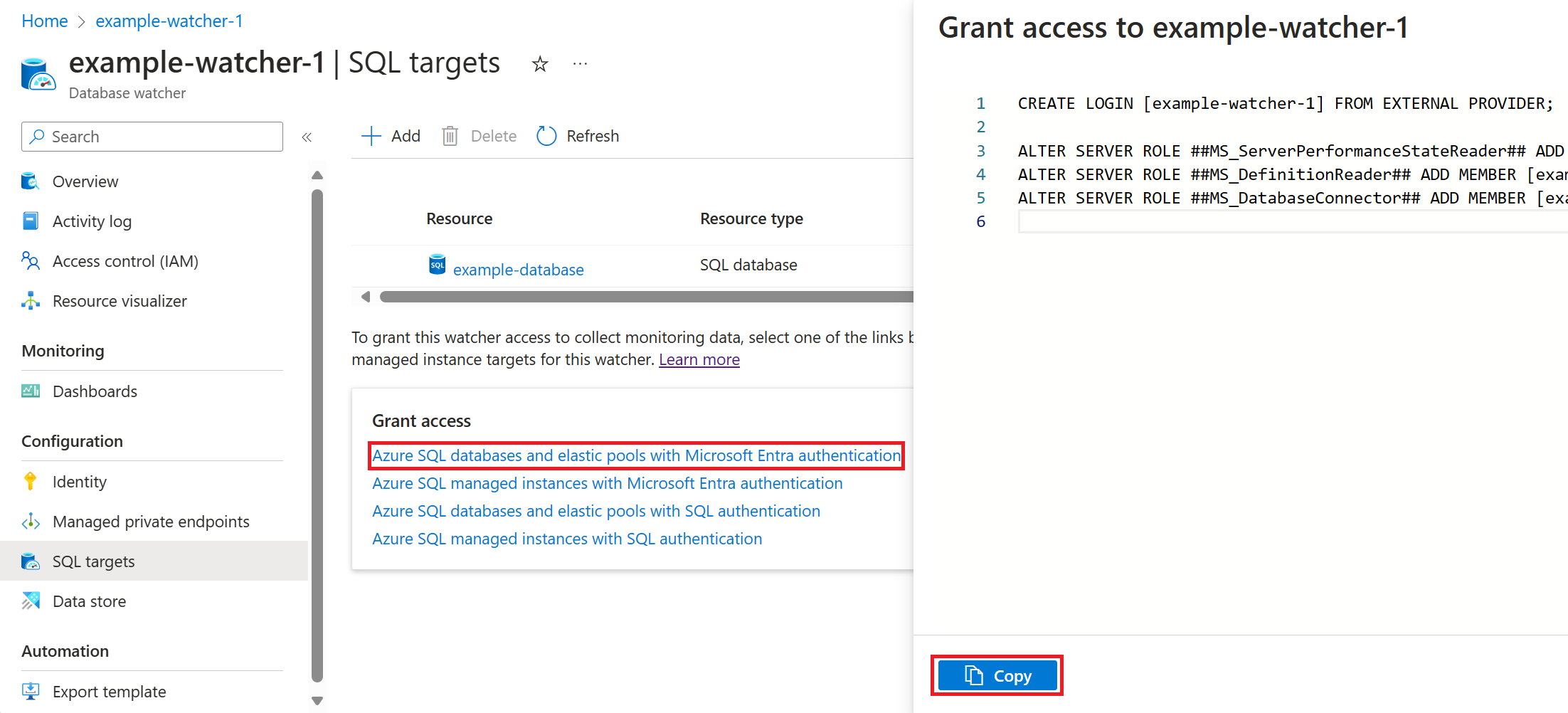Go to Managed private endpoints
Image resolution: width=1568 pixels, height=713 pixels.
tap(151, 522)
